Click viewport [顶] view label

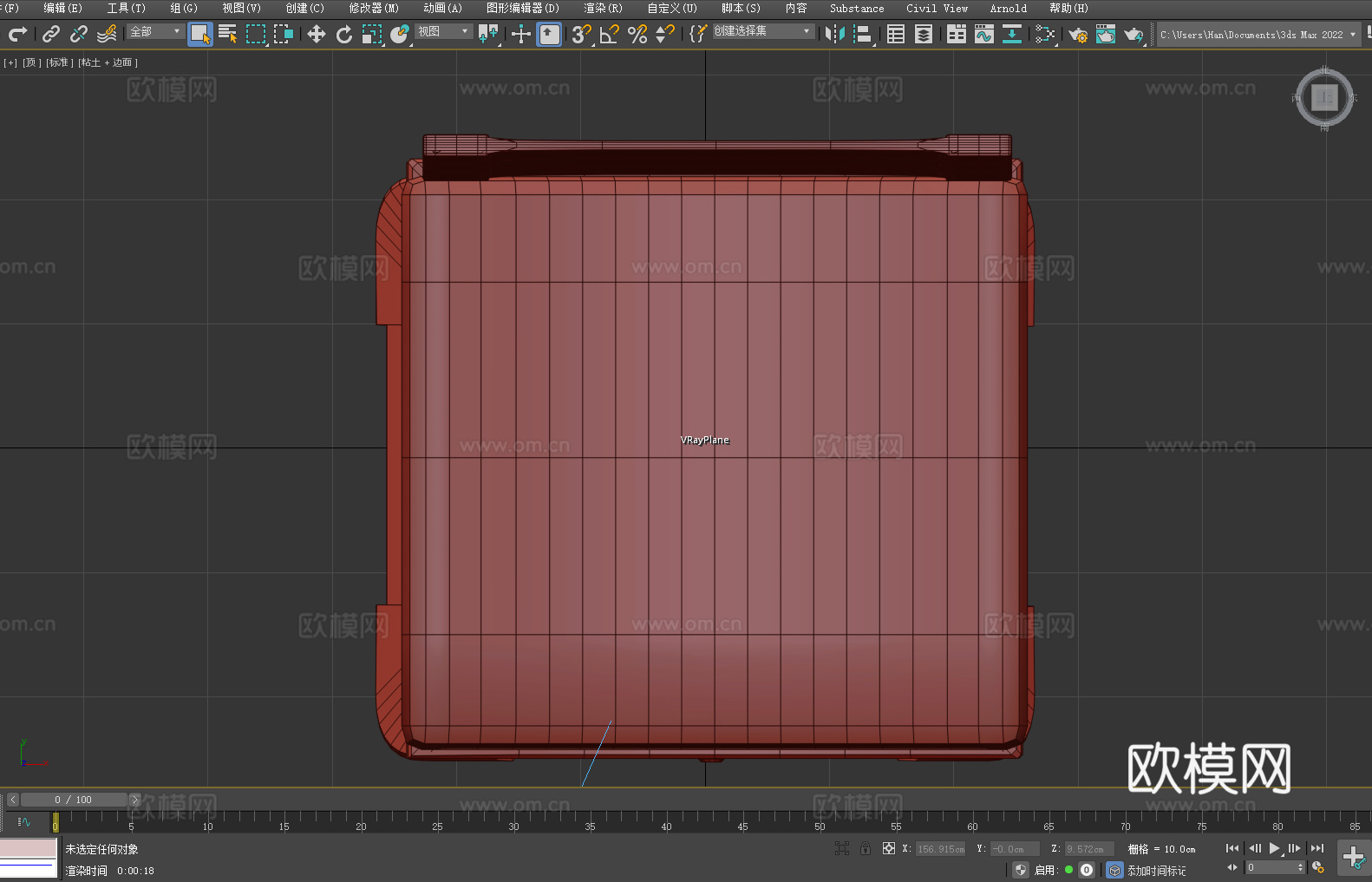tap(32, 62)
